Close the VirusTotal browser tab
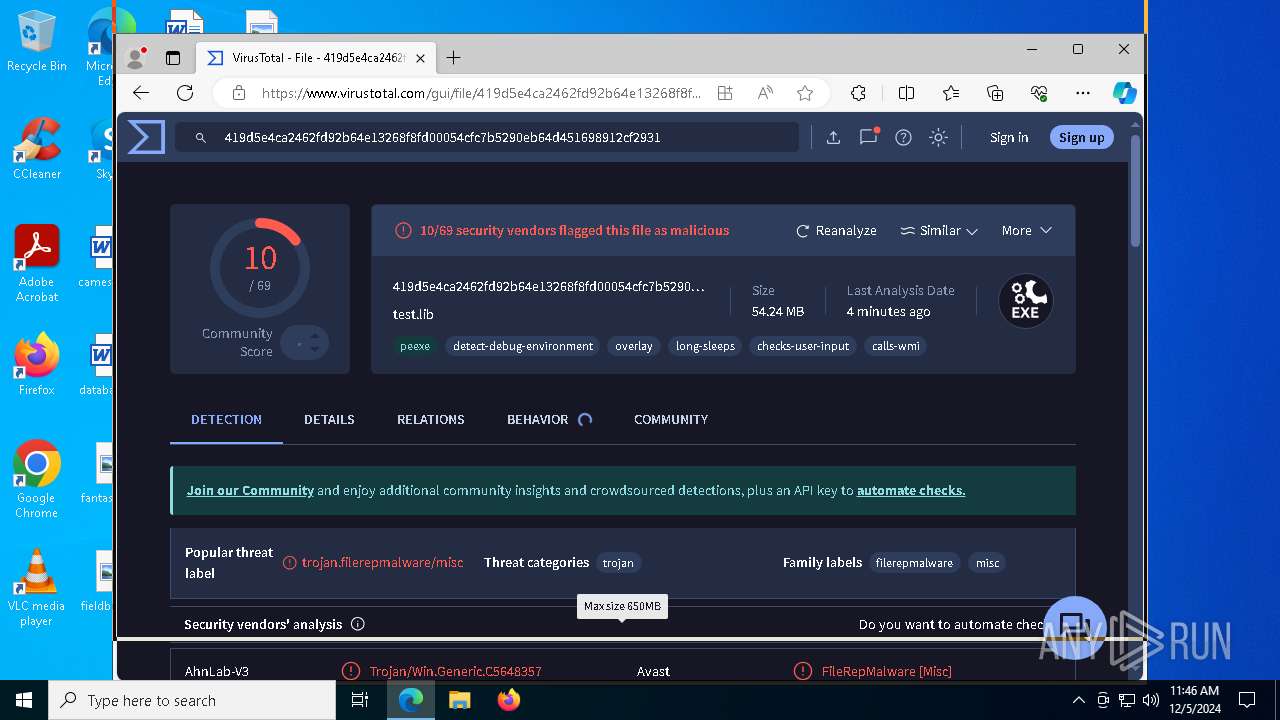This screenshot has width=1280, height=720. [421, 58]
